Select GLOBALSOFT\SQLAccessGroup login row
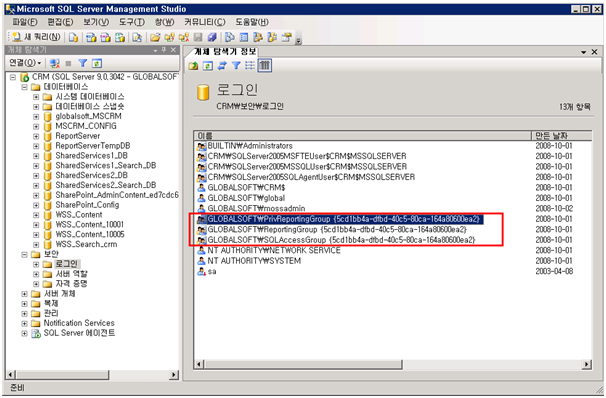This screenshot has width=606, height=398. pos(341,240)
